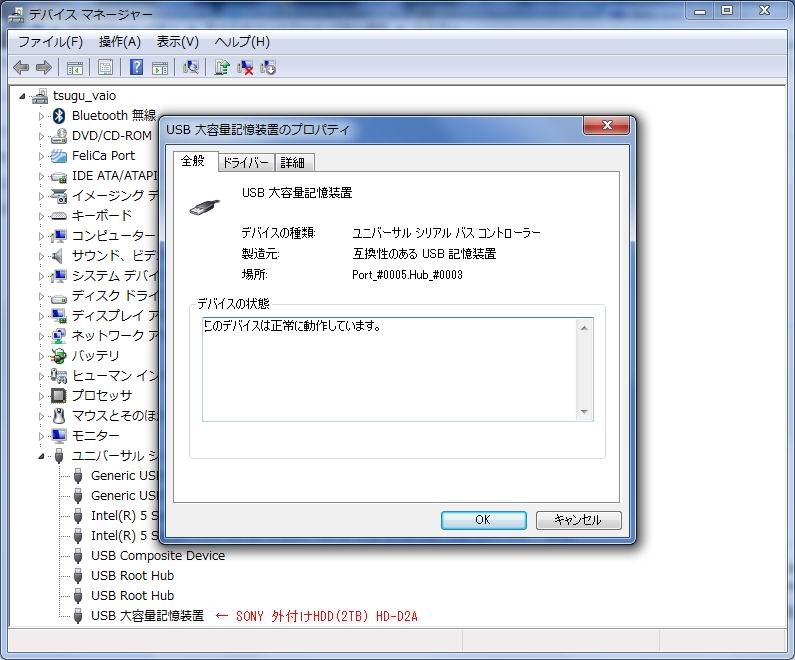
Task: Select the first USB Root Hub
Action: 132,575
